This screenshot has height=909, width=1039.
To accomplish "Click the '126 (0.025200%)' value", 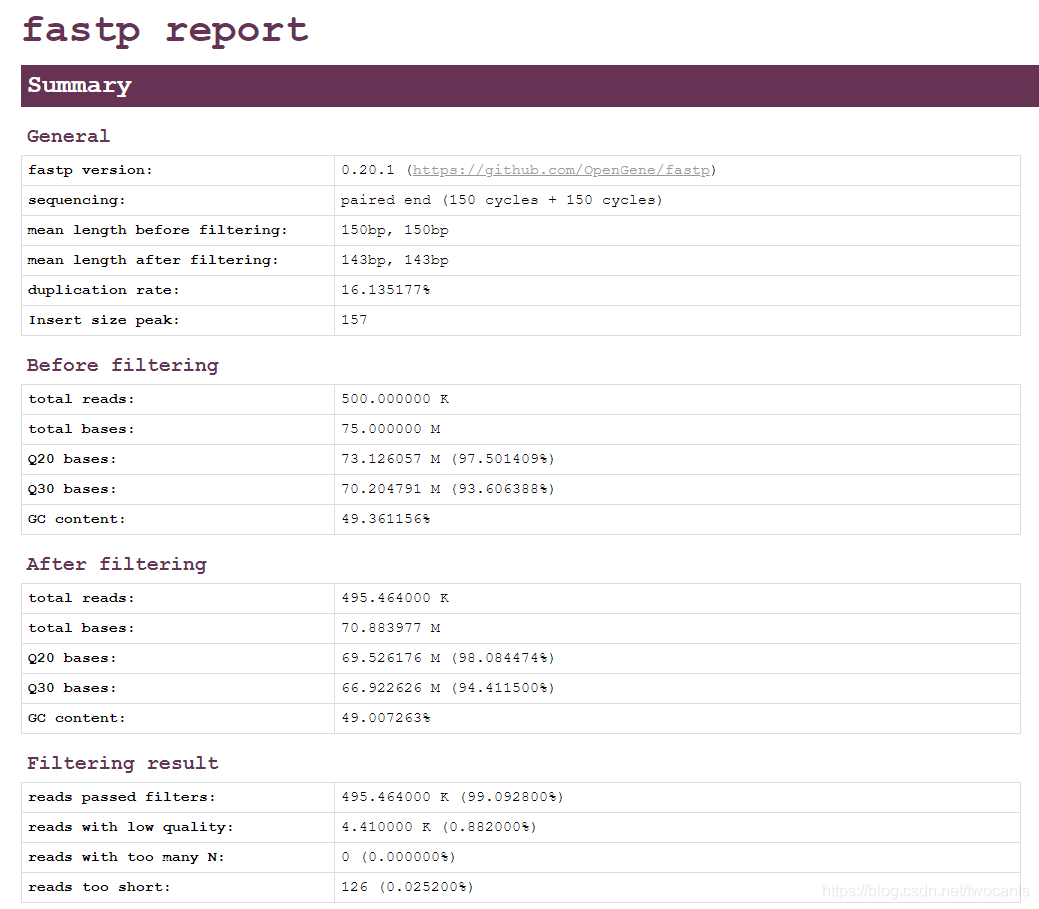I will tap(408, 887).
